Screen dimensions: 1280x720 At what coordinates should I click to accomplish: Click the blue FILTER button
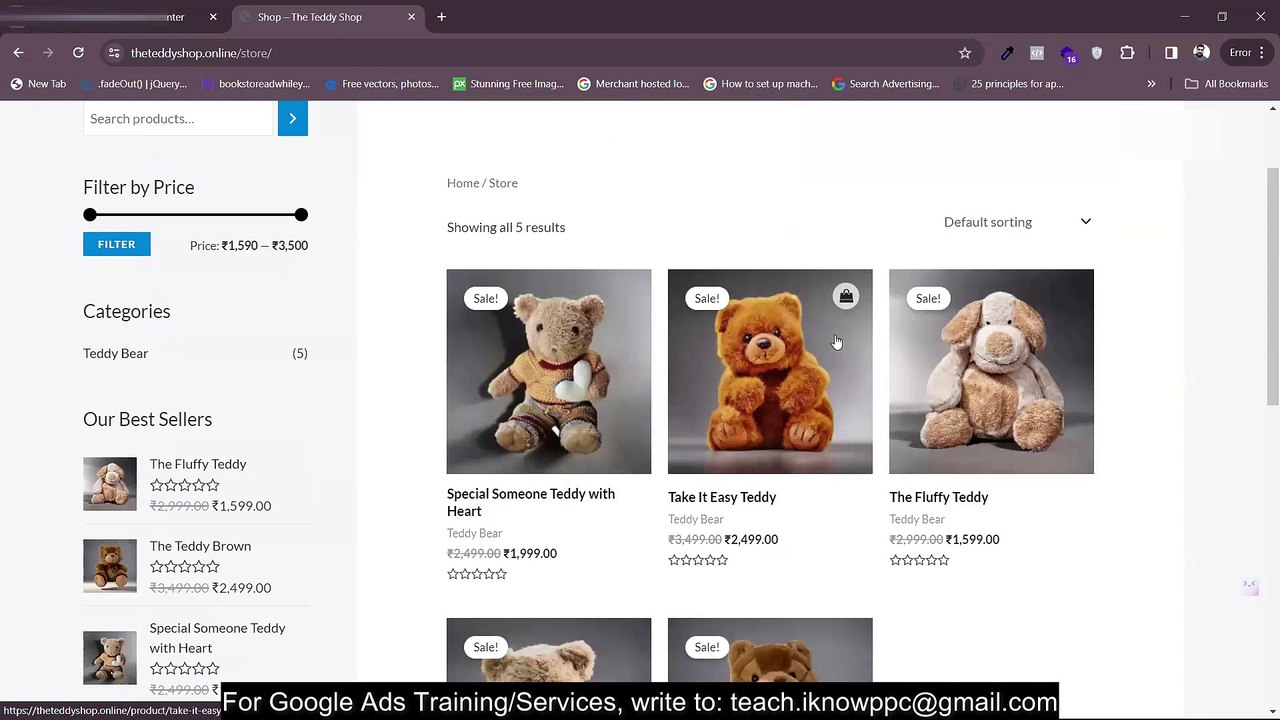point(116,244)
